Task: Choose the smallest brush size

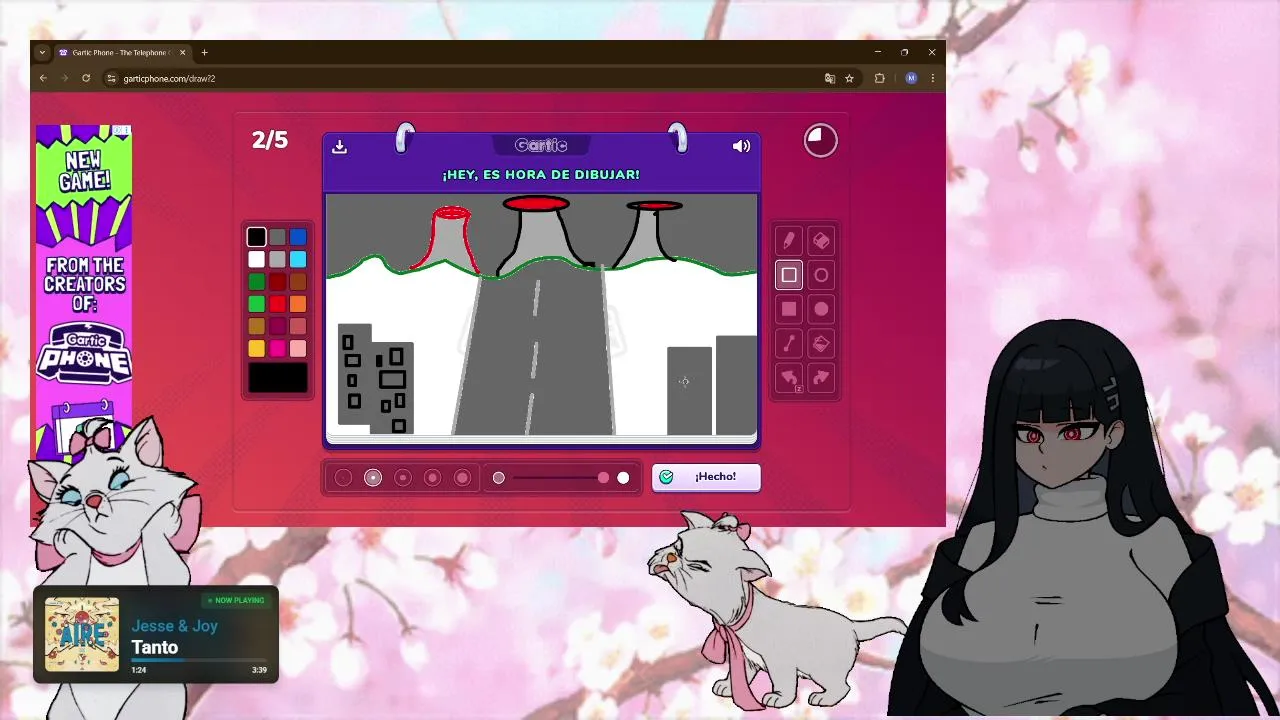Action: (x=343, y=478)
